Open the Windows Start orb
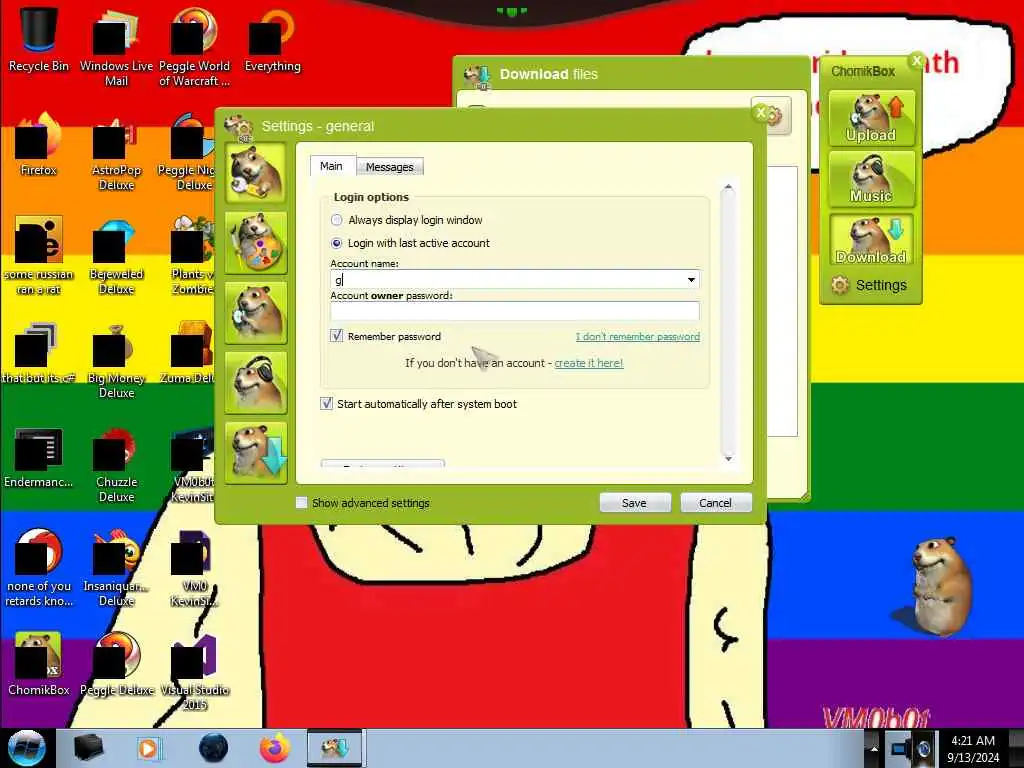This screenshot has width=1024, height=768. click(x=25, y=748)
